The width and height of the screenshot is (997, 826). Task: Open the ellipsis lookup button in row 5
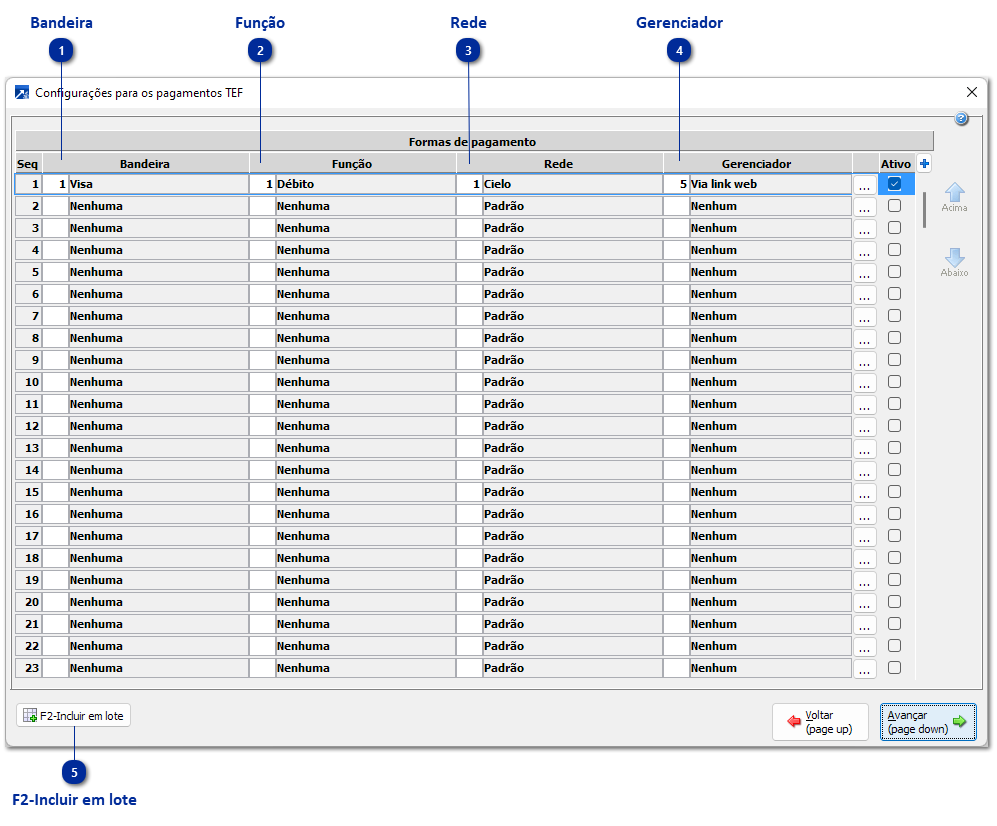[x=864, y=272]
